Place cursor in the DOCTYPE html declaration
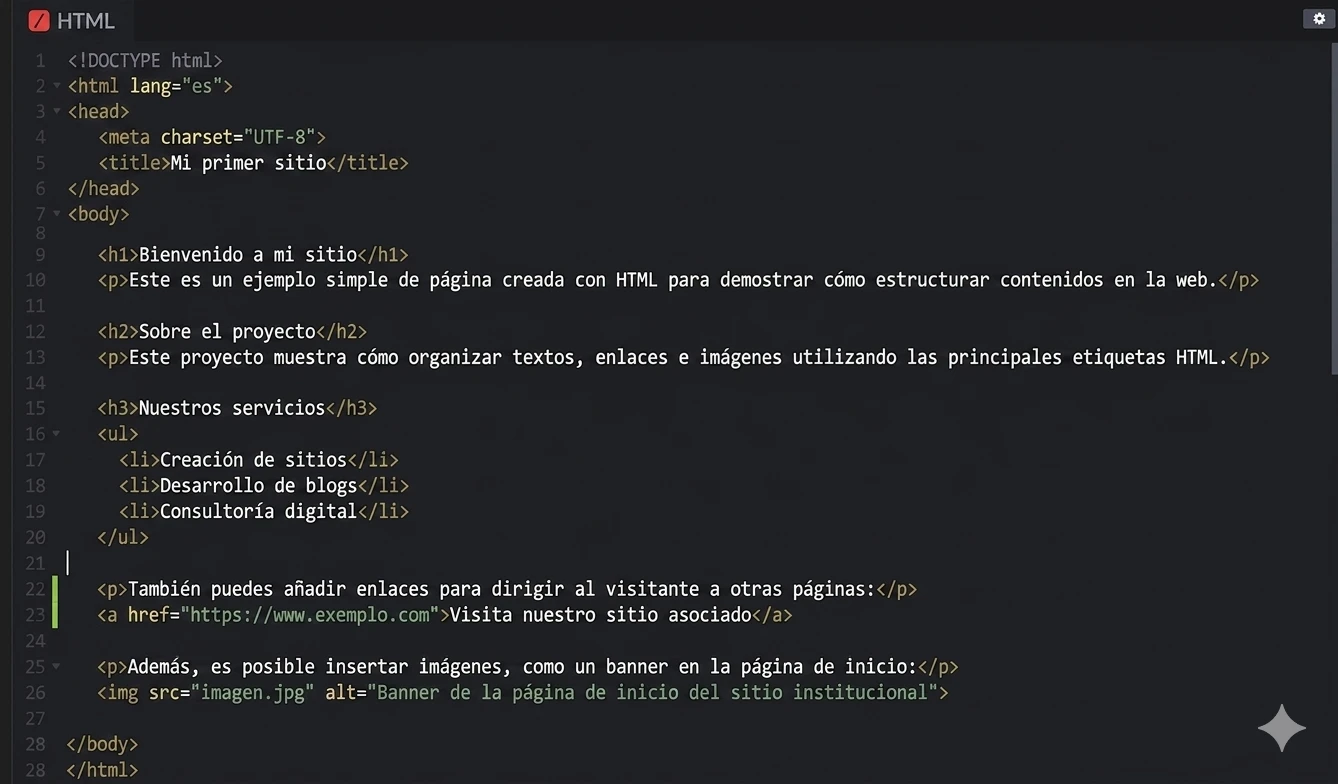Screen dimensions: 1338x784 (145, 60)
